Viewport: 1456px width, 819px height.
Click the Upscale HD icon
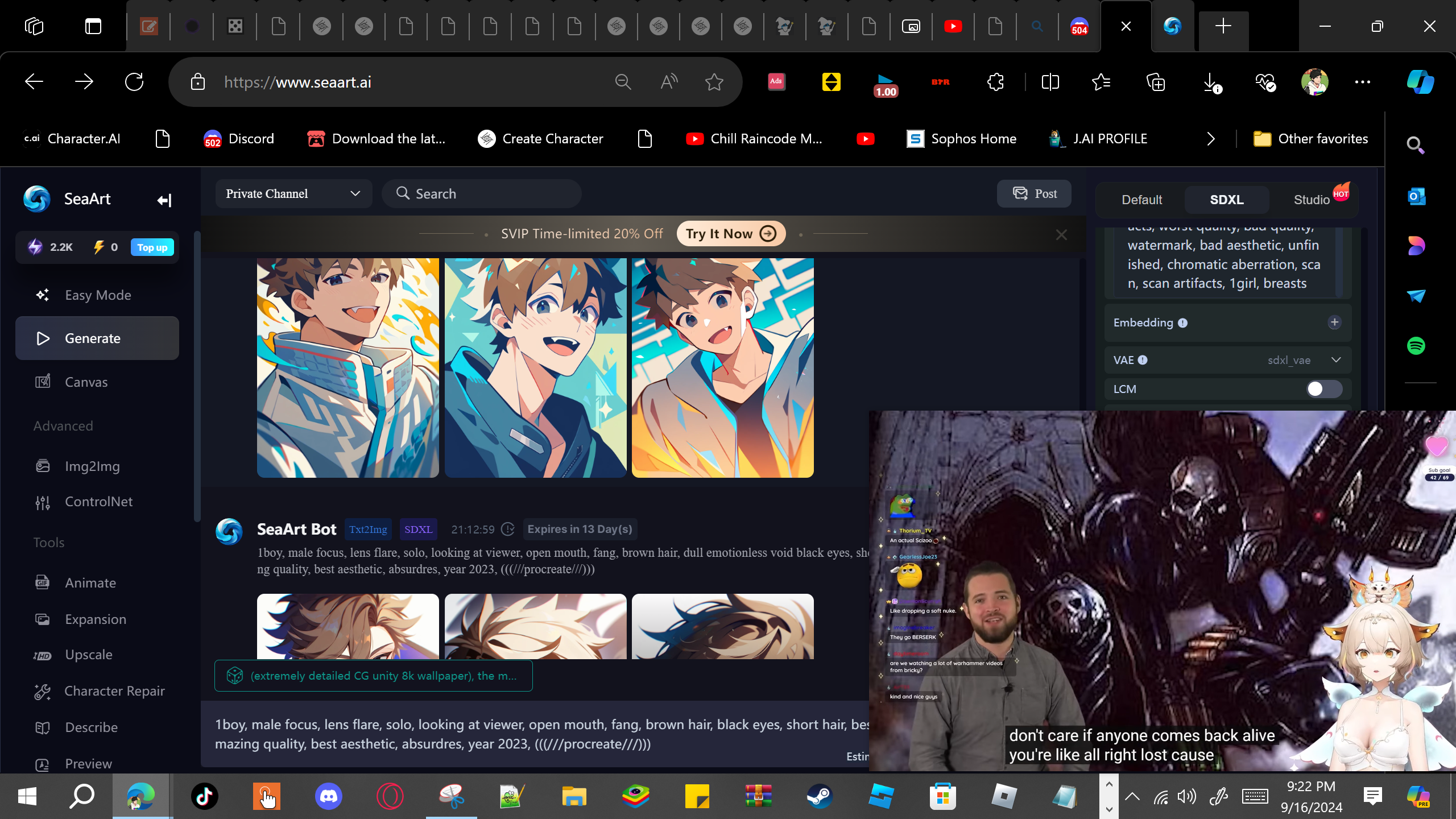coord(43,655)
